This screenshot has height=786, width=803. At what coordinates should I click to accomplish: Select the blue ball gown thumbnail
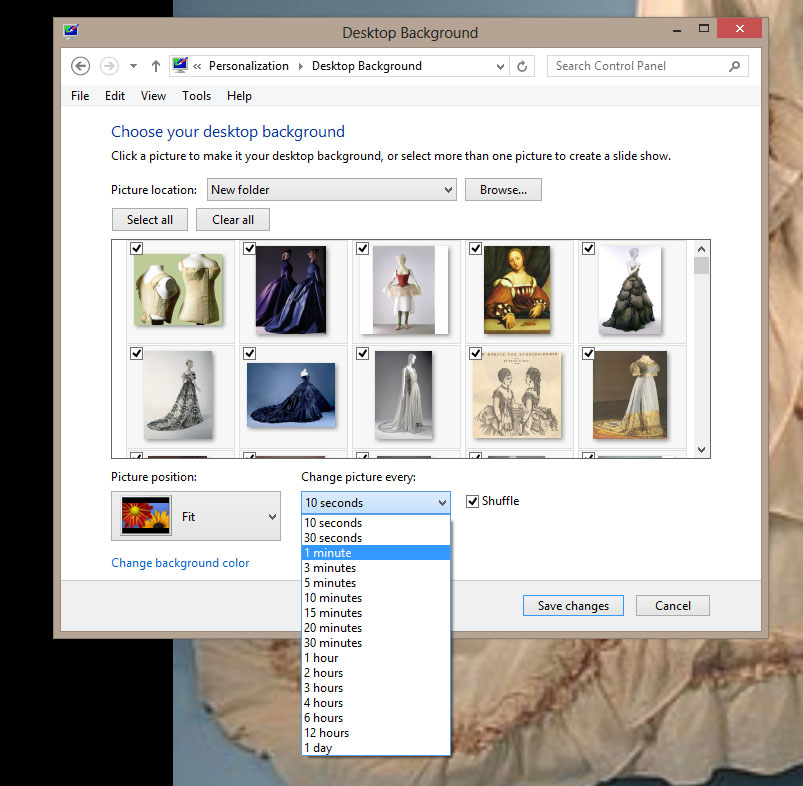click(x=291, y=394)
